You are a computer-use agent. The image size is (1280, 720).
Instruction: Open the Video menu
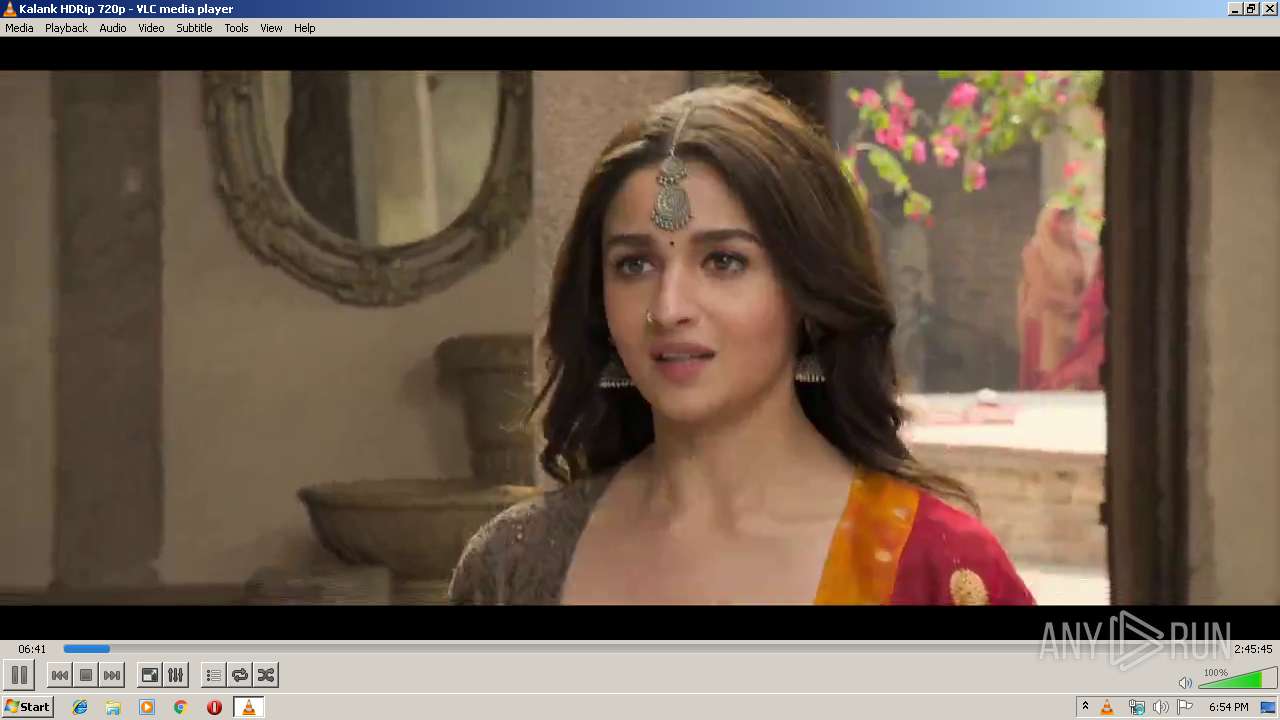pyautogui.click(x=151, y=28)
